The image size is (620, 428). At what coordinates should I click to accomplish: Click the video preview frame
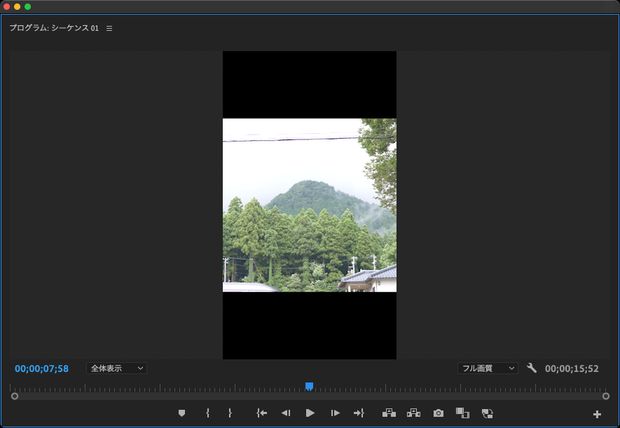310,205
